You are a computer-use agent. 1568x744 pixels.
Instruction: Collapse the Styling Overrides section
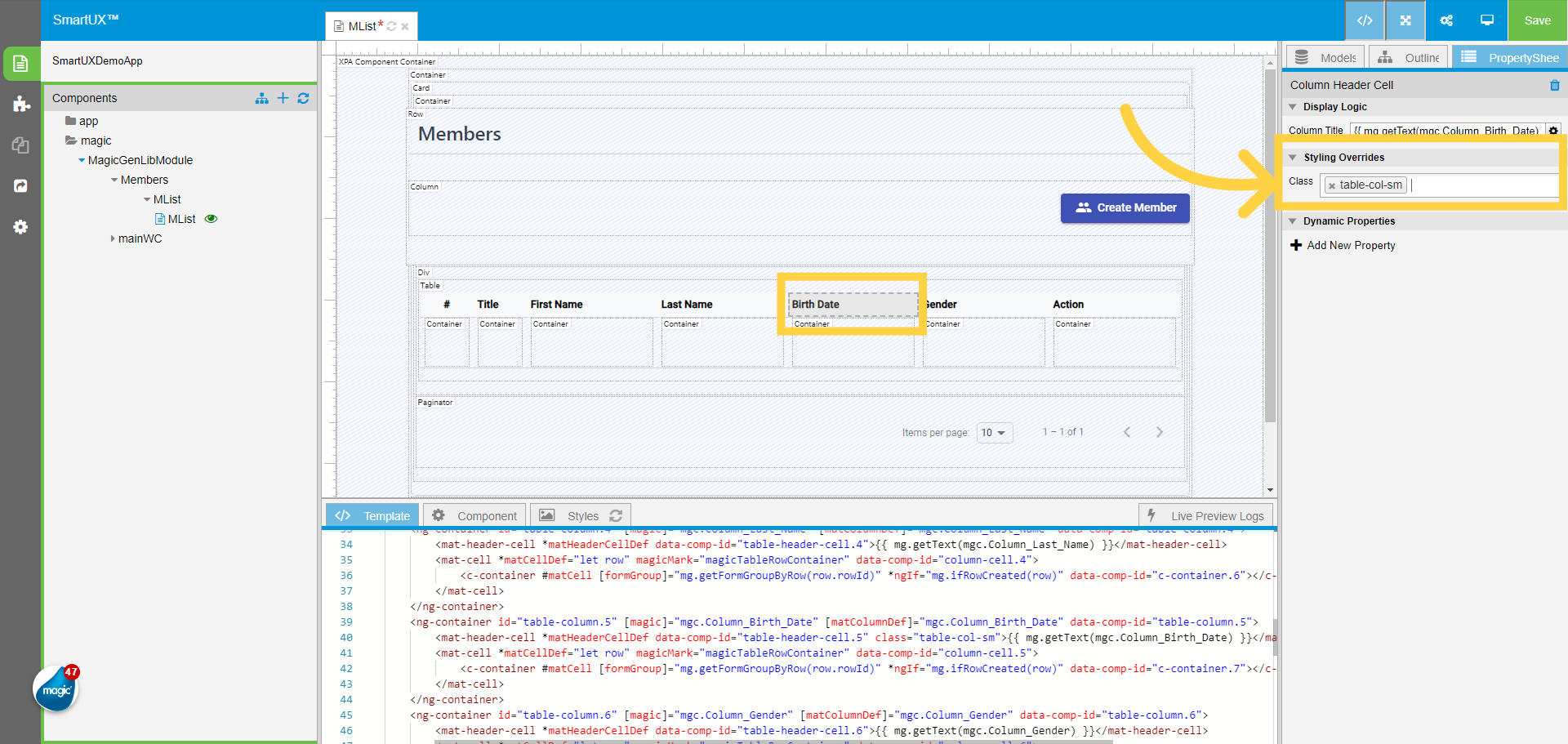point(1293,158)
